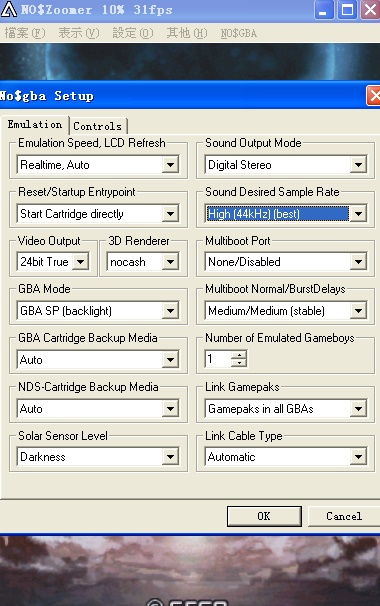Click 'Auto' under NDS-Cartridge Backup Media
The width and height of the screenshot is (380, 606).
click(x=31, y=409)
